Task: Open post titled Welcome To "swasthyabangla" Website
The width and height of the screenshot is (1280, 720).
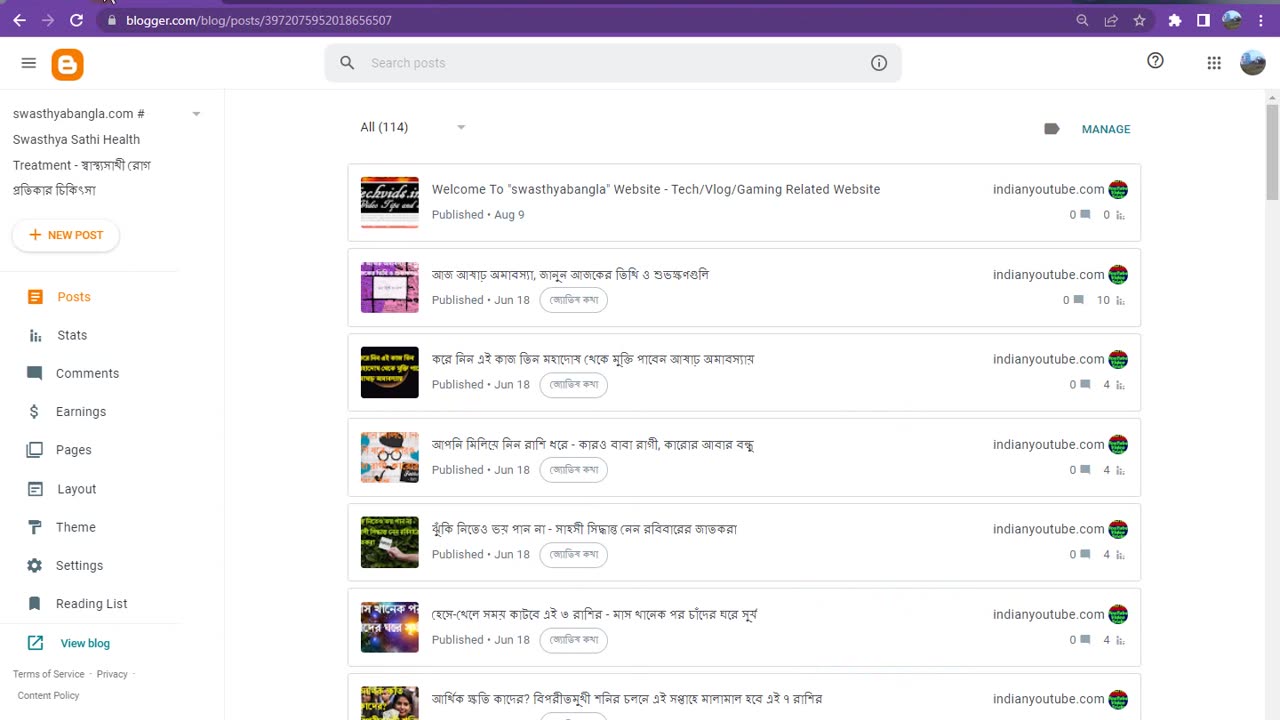Action: 656,189
